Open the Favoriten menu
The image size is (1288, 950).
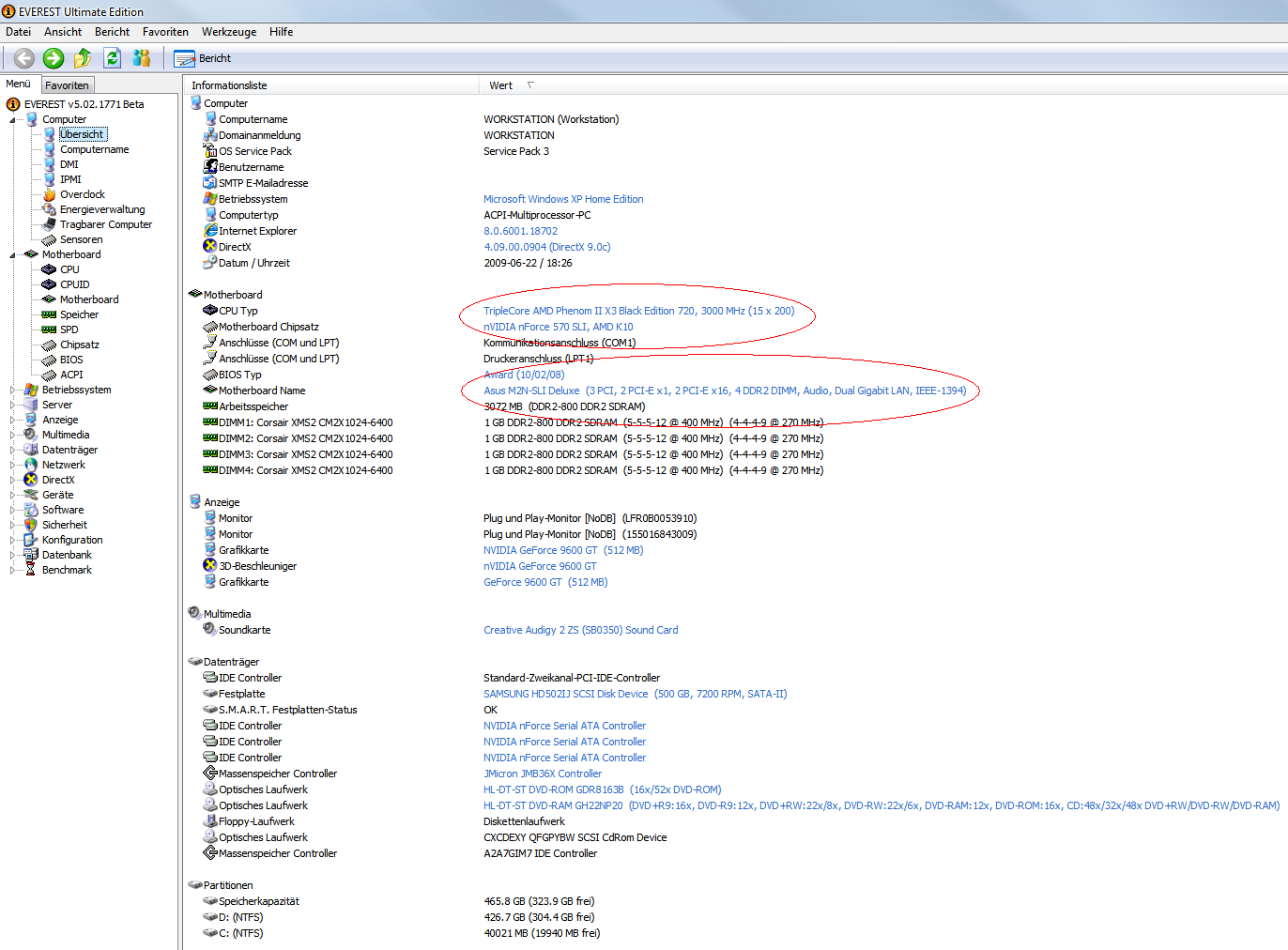click(165, 32)
